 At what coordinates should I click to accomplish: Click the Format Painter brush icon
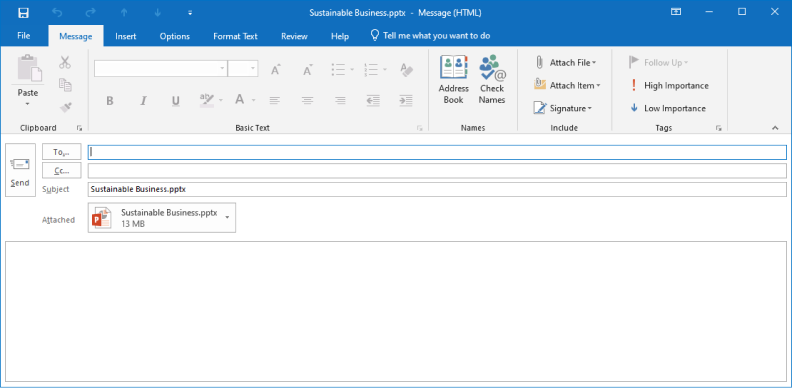click(x=65, y=107)
